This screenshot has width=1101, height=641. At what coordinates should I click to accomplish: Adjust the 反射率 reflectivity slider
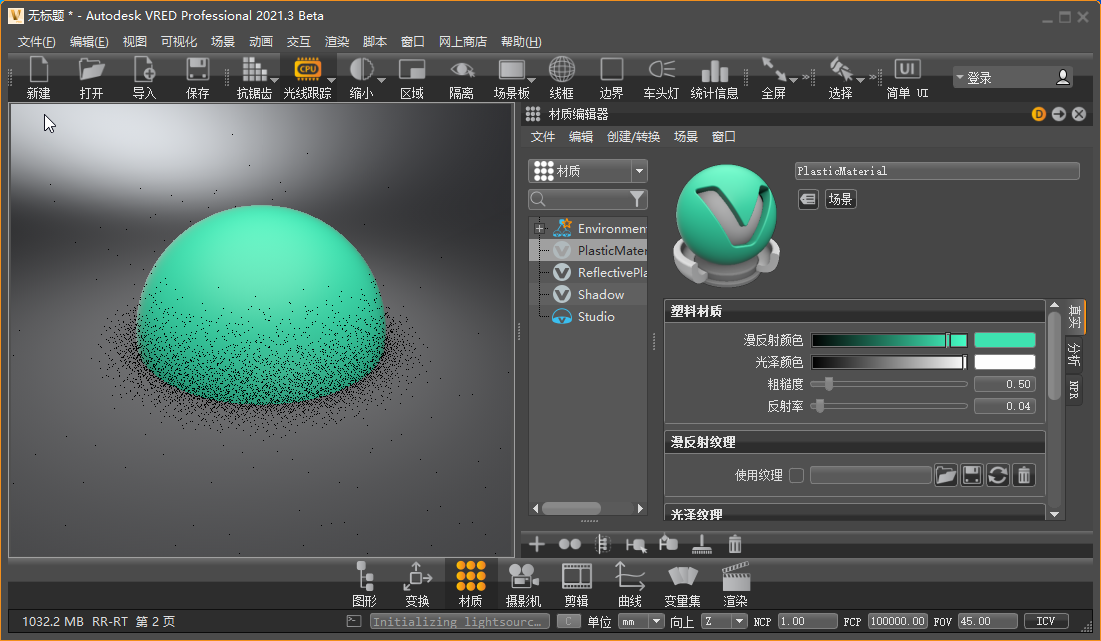pyautogui.click(x=889, y=406)
